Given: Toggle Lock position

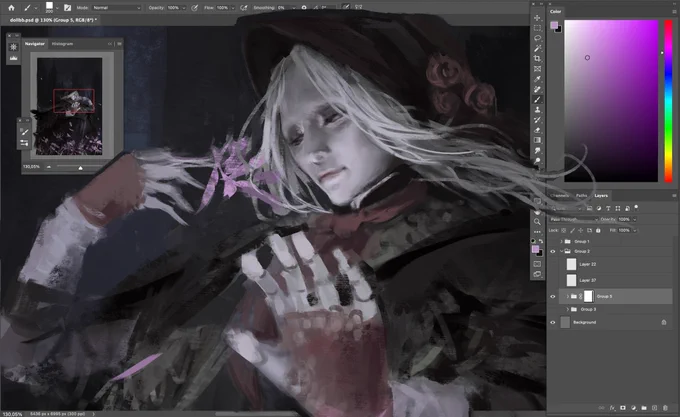Looking at the screenshot, I should (581, 231).
